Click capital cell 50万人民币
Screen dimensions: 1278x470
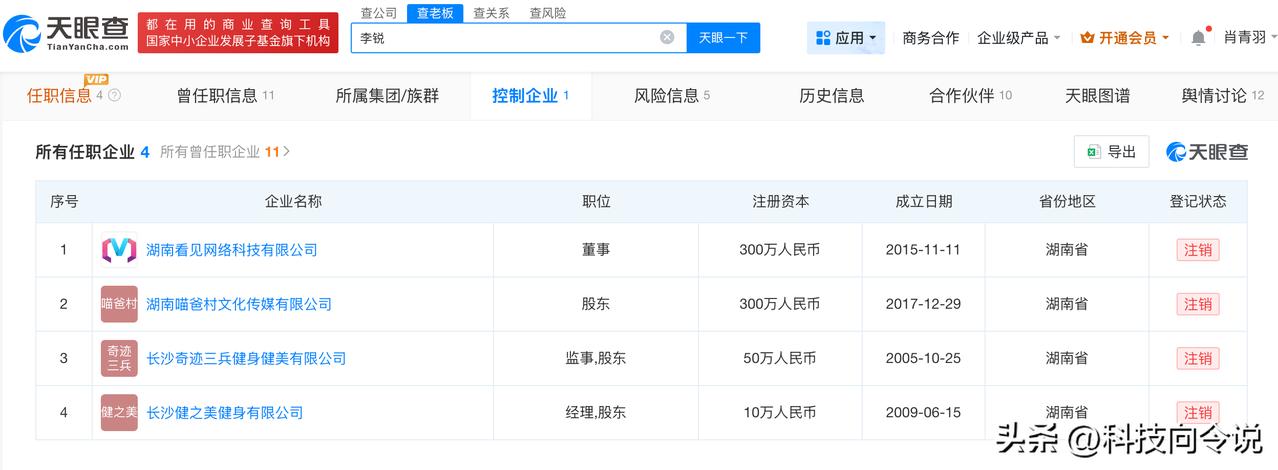pos(780,358)
